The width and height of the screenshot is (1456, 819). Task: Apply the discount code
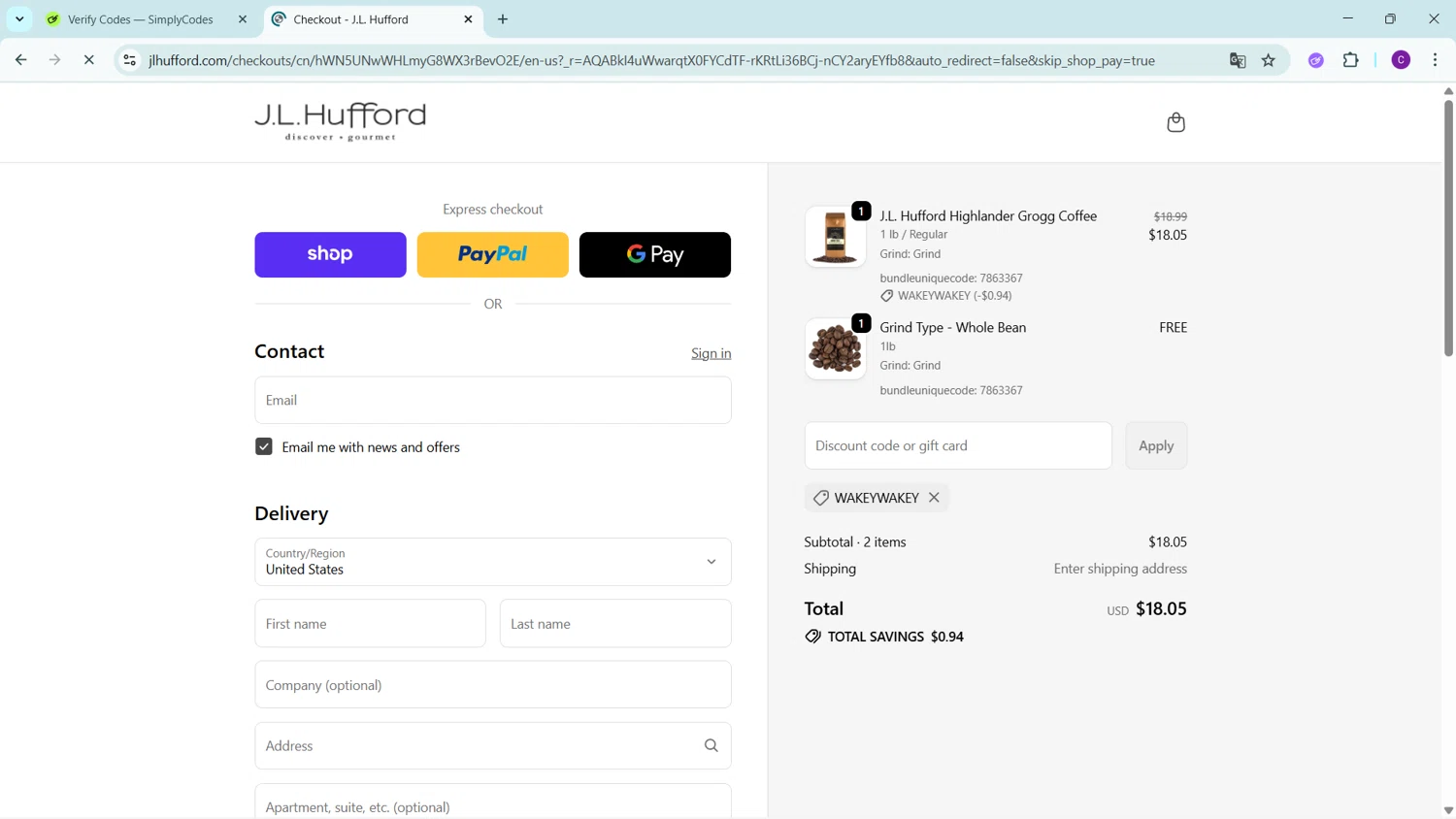[x=1156, y=445]
